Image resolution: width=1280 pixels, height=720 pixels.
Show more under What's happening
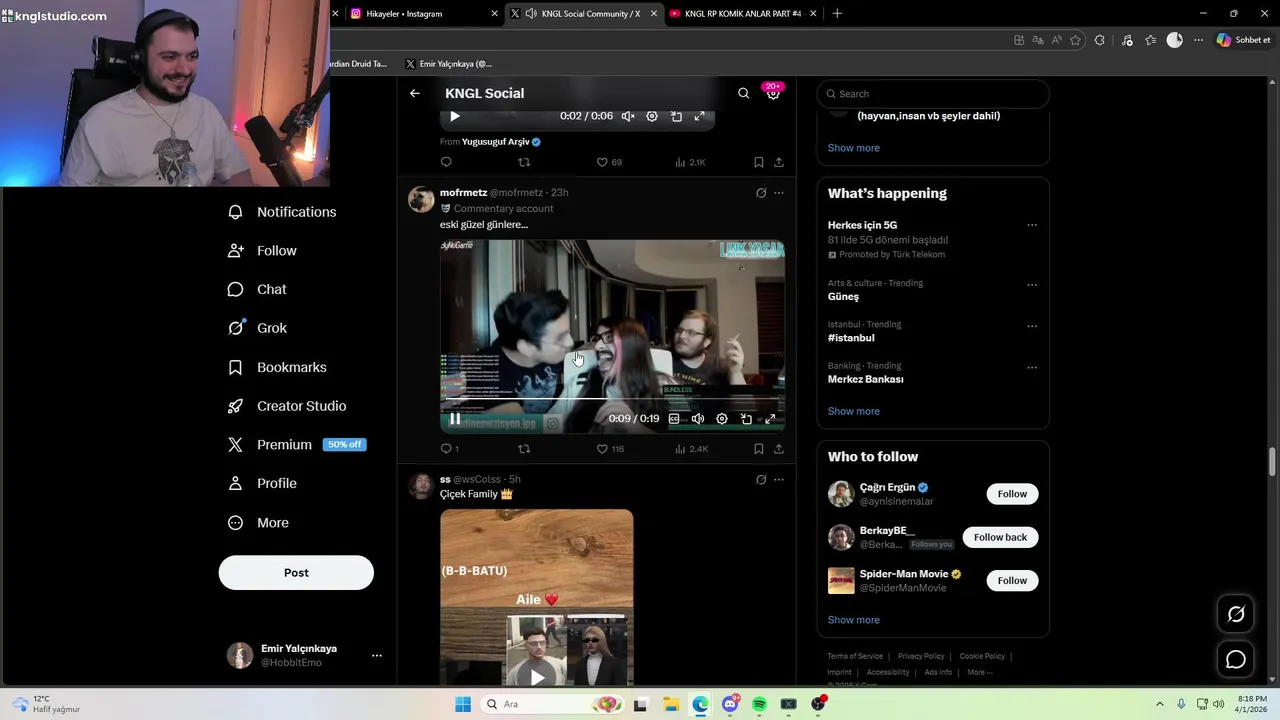[x=853, y=411]
